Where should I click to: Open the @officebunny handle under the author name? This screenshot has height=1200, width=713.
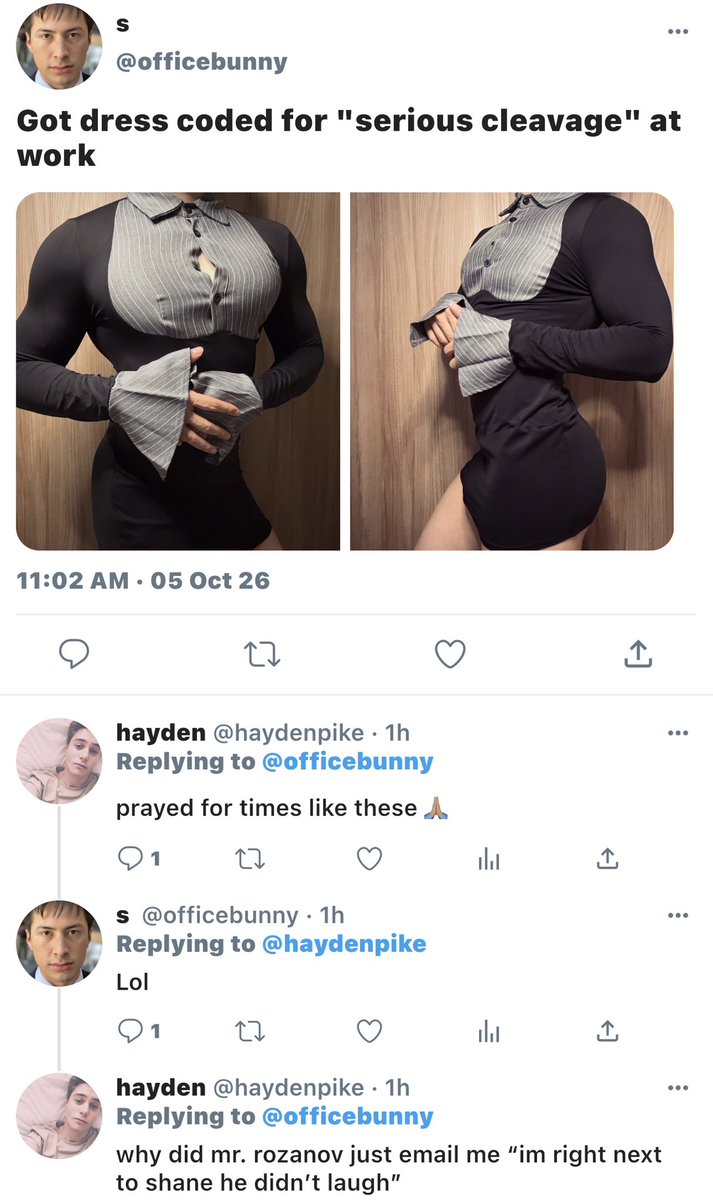(x=202, y=62)
